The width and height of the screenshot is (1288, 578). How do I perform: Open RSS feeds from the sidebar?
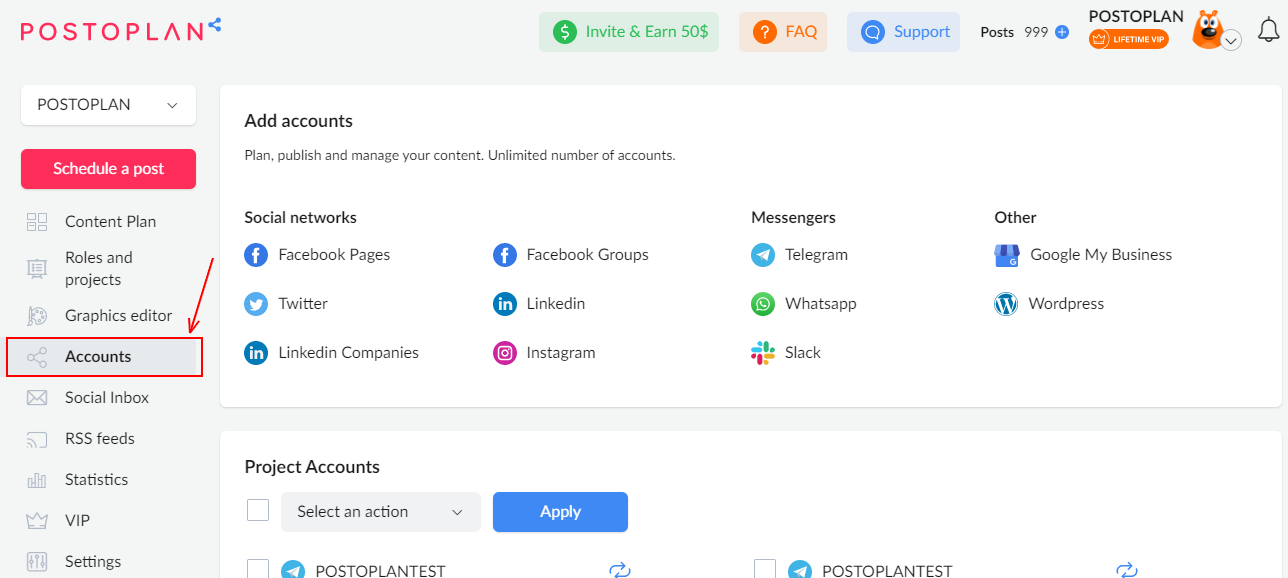[x=100, y=439]
